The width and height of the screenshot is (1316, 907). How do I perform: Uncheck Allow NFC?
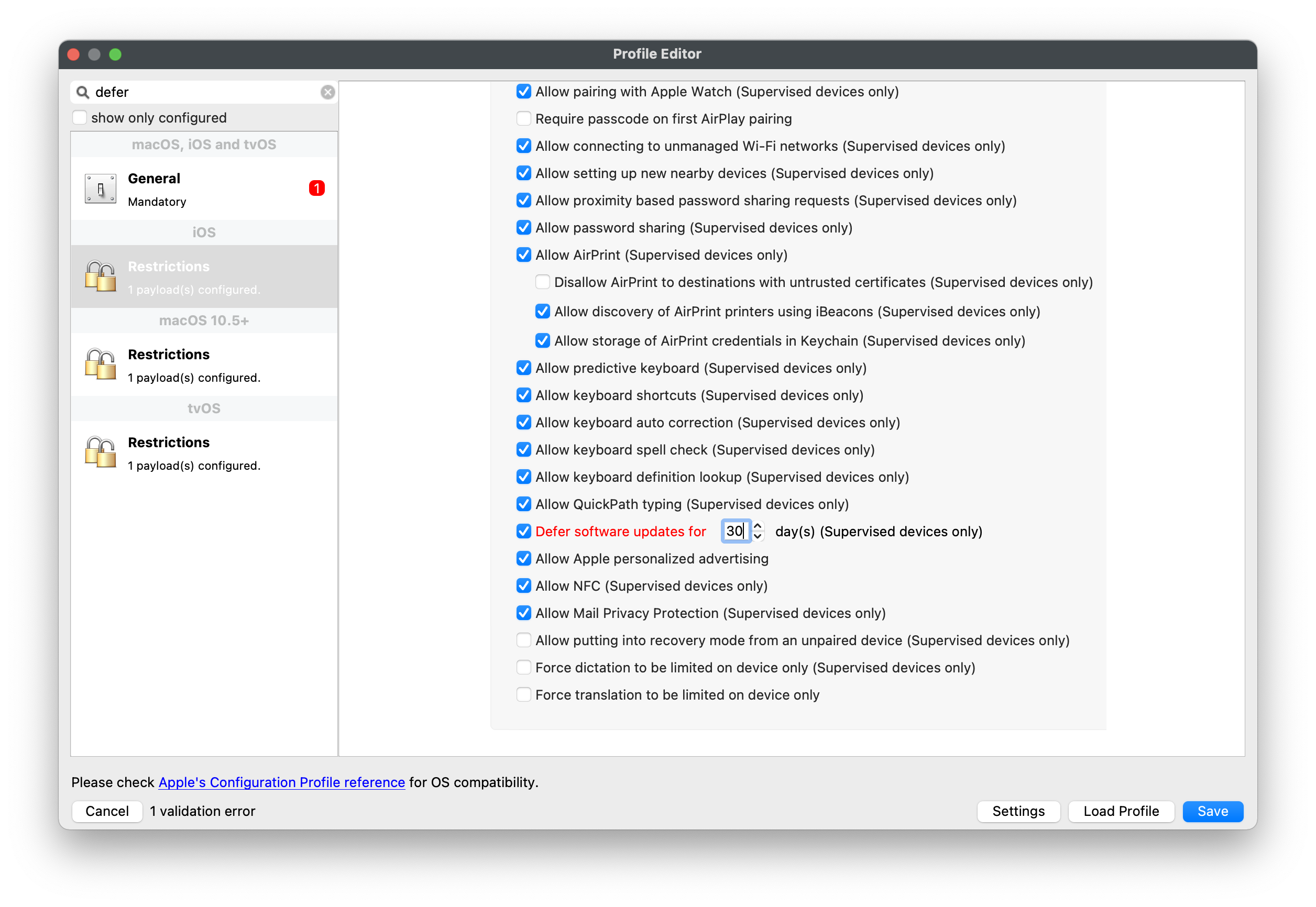point(523,587)
